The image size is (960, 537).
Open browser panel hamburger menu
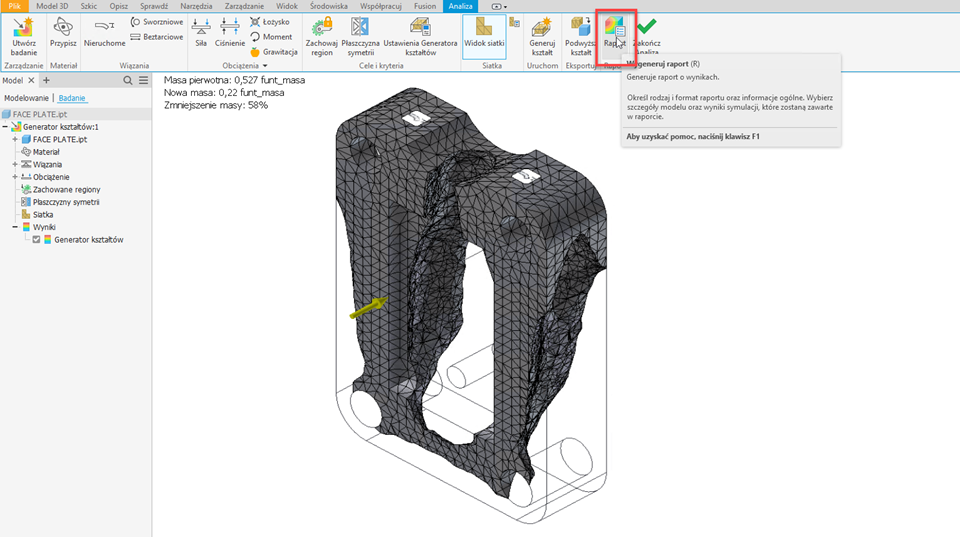(x=143, y=80)
